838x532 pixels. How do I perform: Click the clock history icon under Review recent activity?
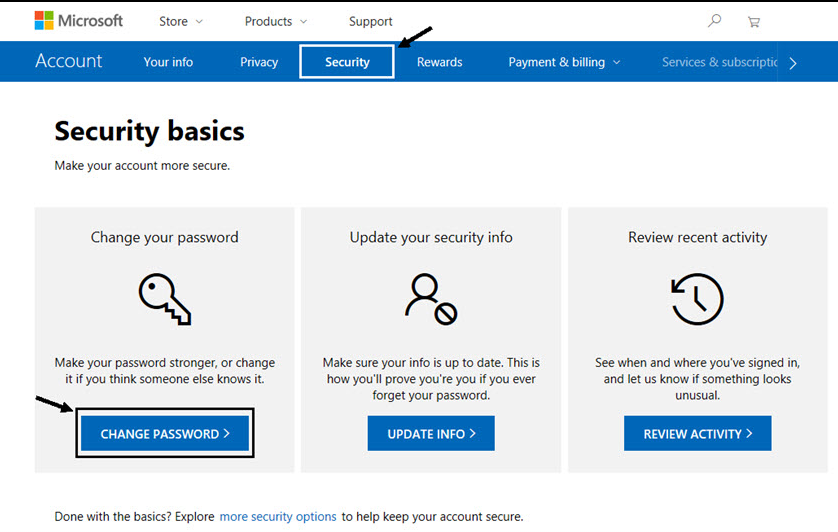[x=697, y=299]
